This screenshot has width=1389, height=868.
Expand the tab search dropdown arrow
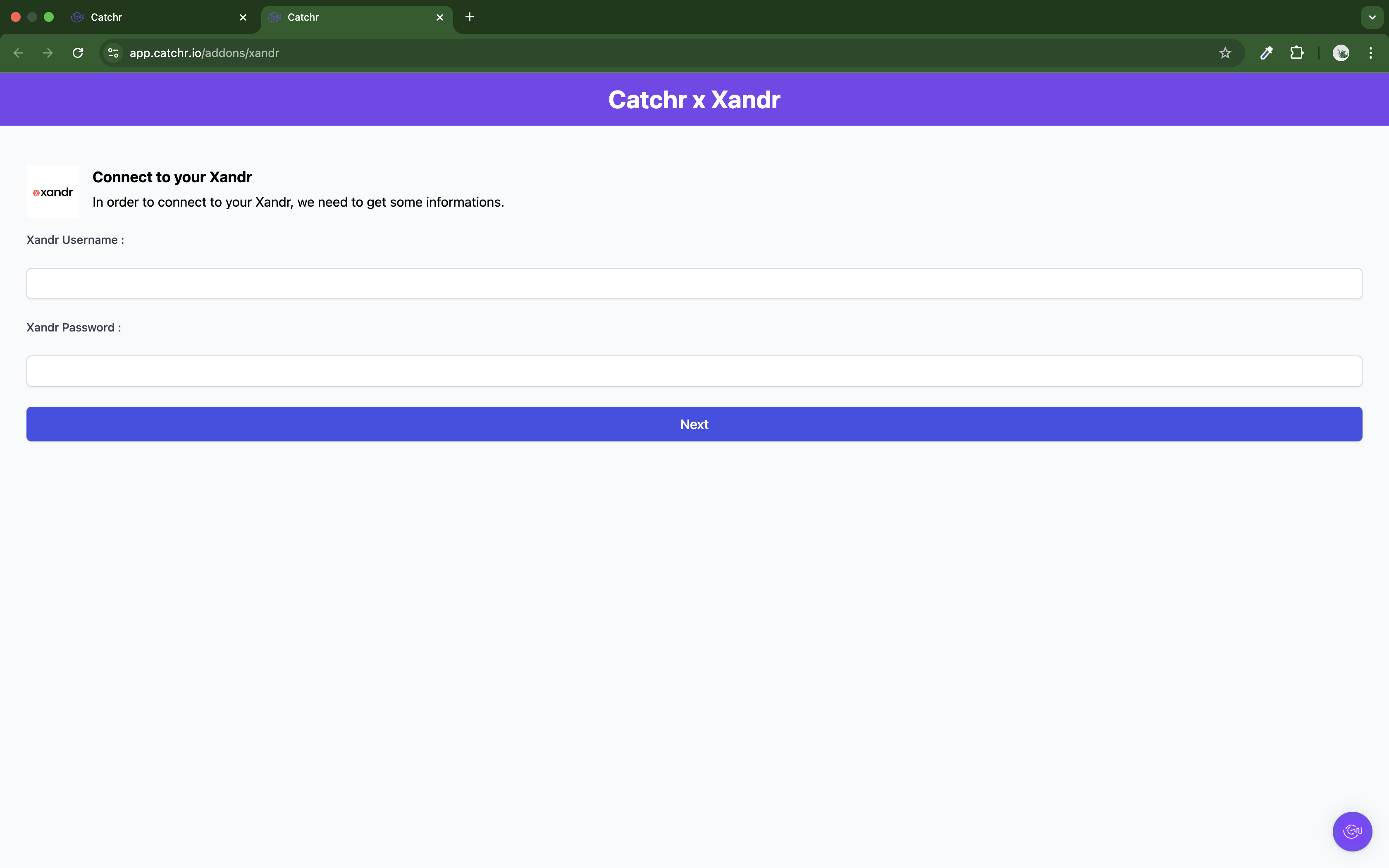tap(1372, 17)
